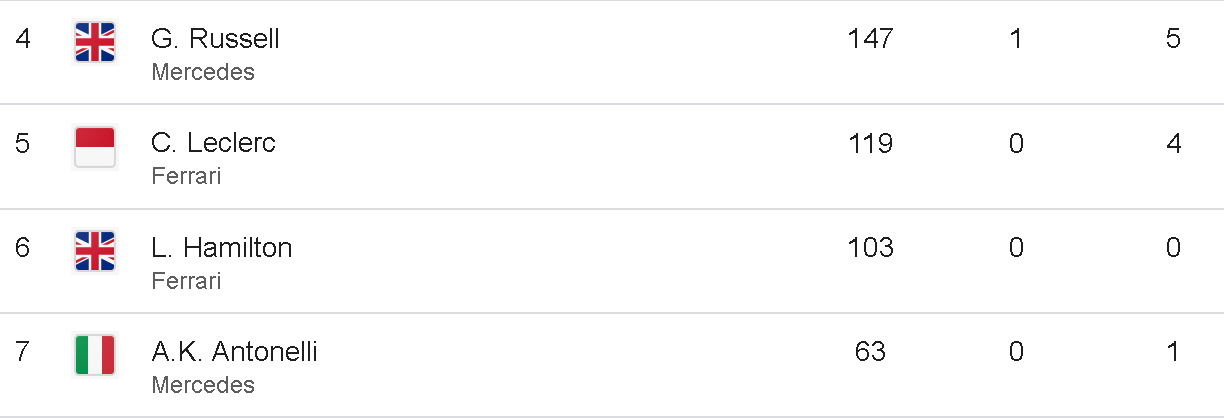Click Antonelli's 63 points value
The width and height of the screenshot is (1224, 418).
870,352
